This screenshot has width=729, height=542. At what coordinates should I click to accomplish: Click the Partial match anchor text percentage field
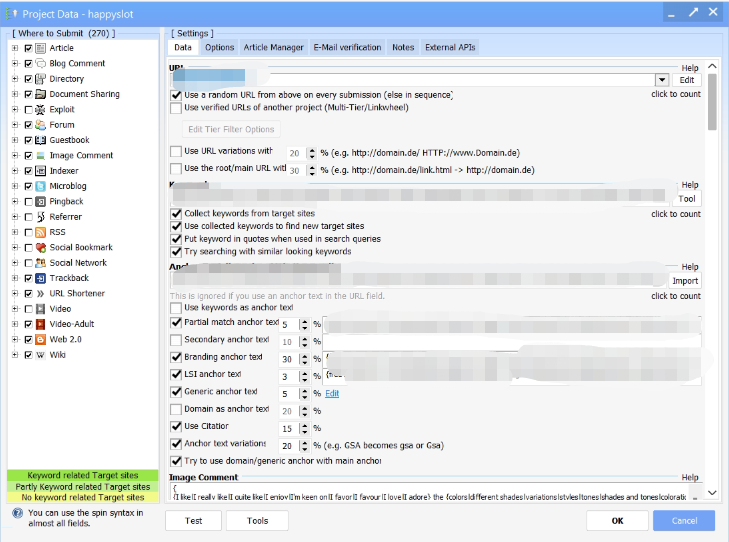(289, 324)
